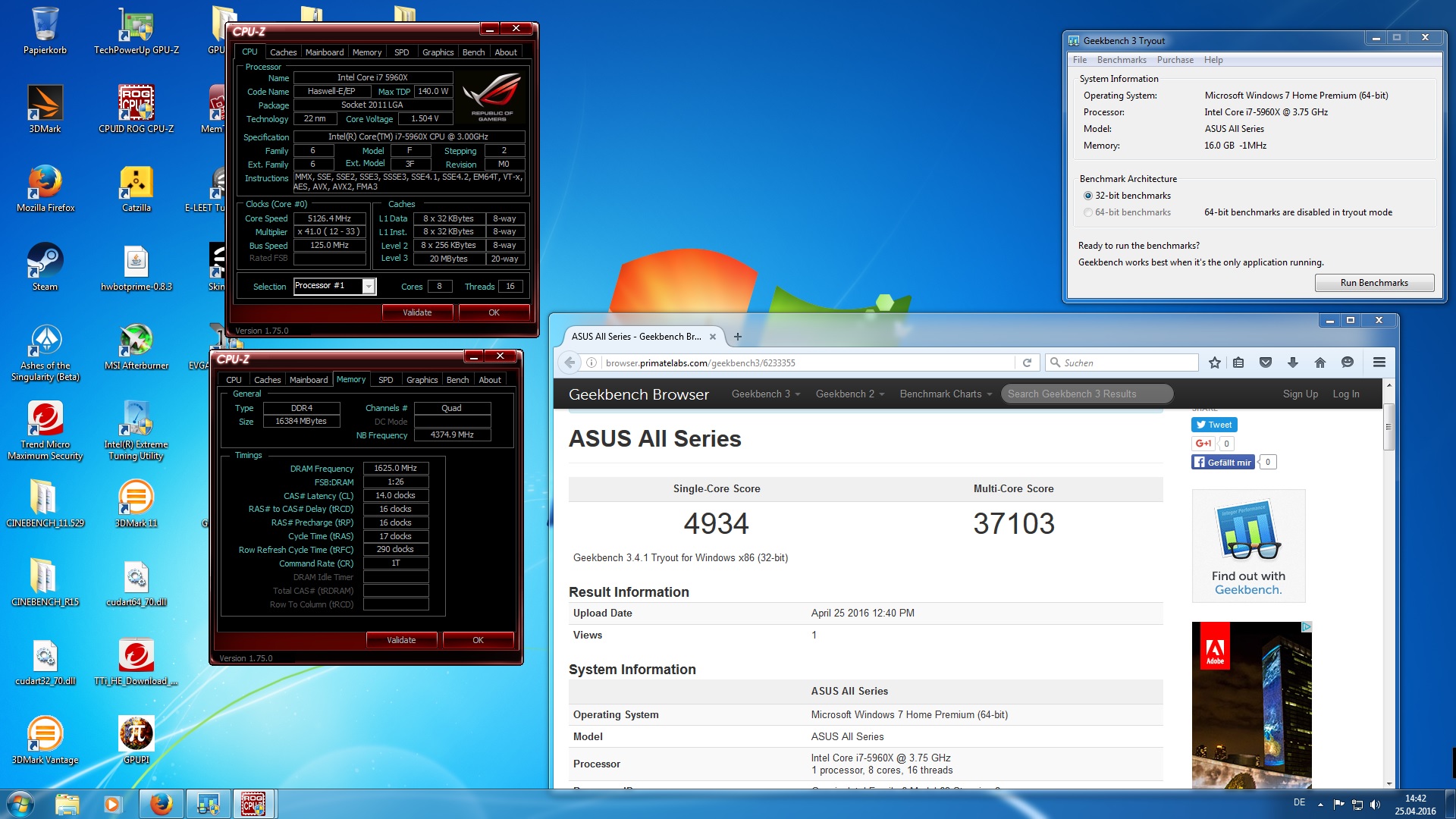Expand Geekbench 2 navigation dropdown
Viewport: 1456px width, 819px height.
tap(850, 394)
